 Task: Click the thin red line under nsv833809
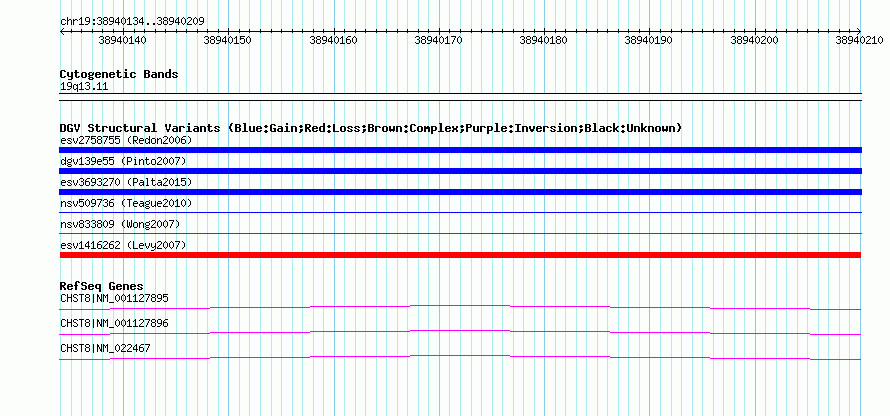coord(460,233)
